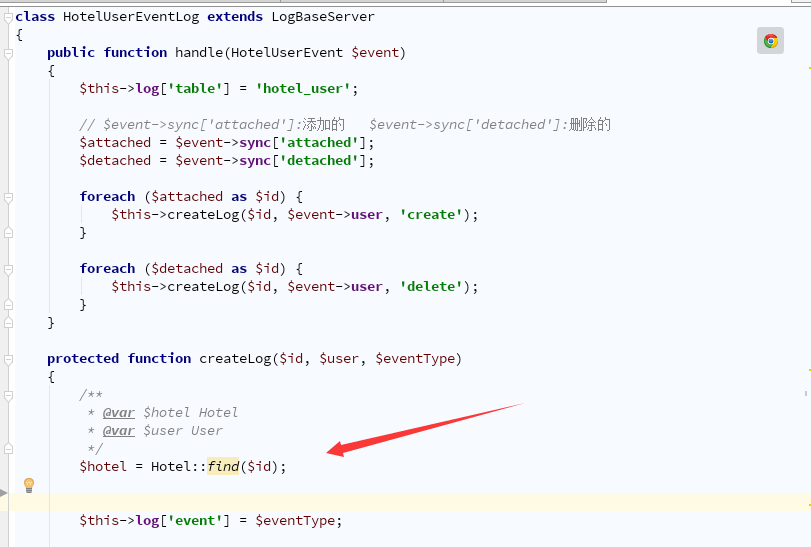
Task: Click HotelUserEventLog class name
Action: click(x=131, y=17)
